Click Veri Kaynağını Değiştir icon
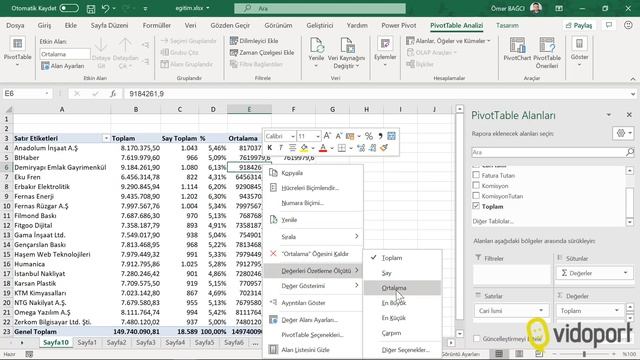The image size is (640, 360). coord(346,45)
